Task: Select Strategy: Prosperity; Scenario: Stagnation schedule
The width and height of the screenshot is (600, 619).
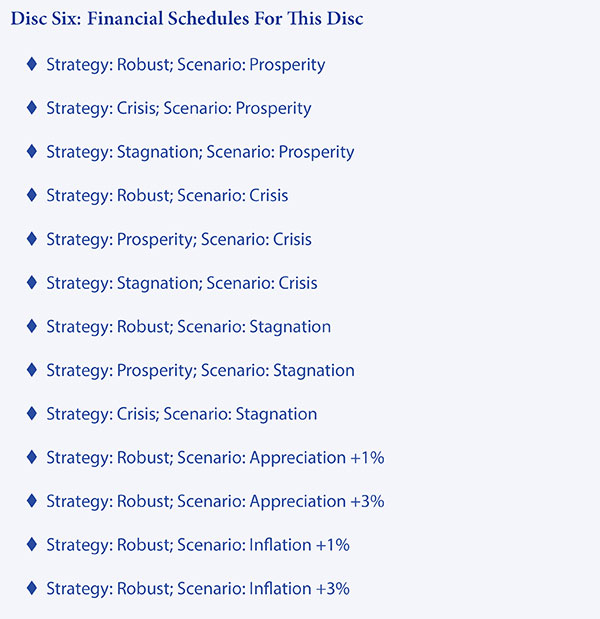Action: 200,371
